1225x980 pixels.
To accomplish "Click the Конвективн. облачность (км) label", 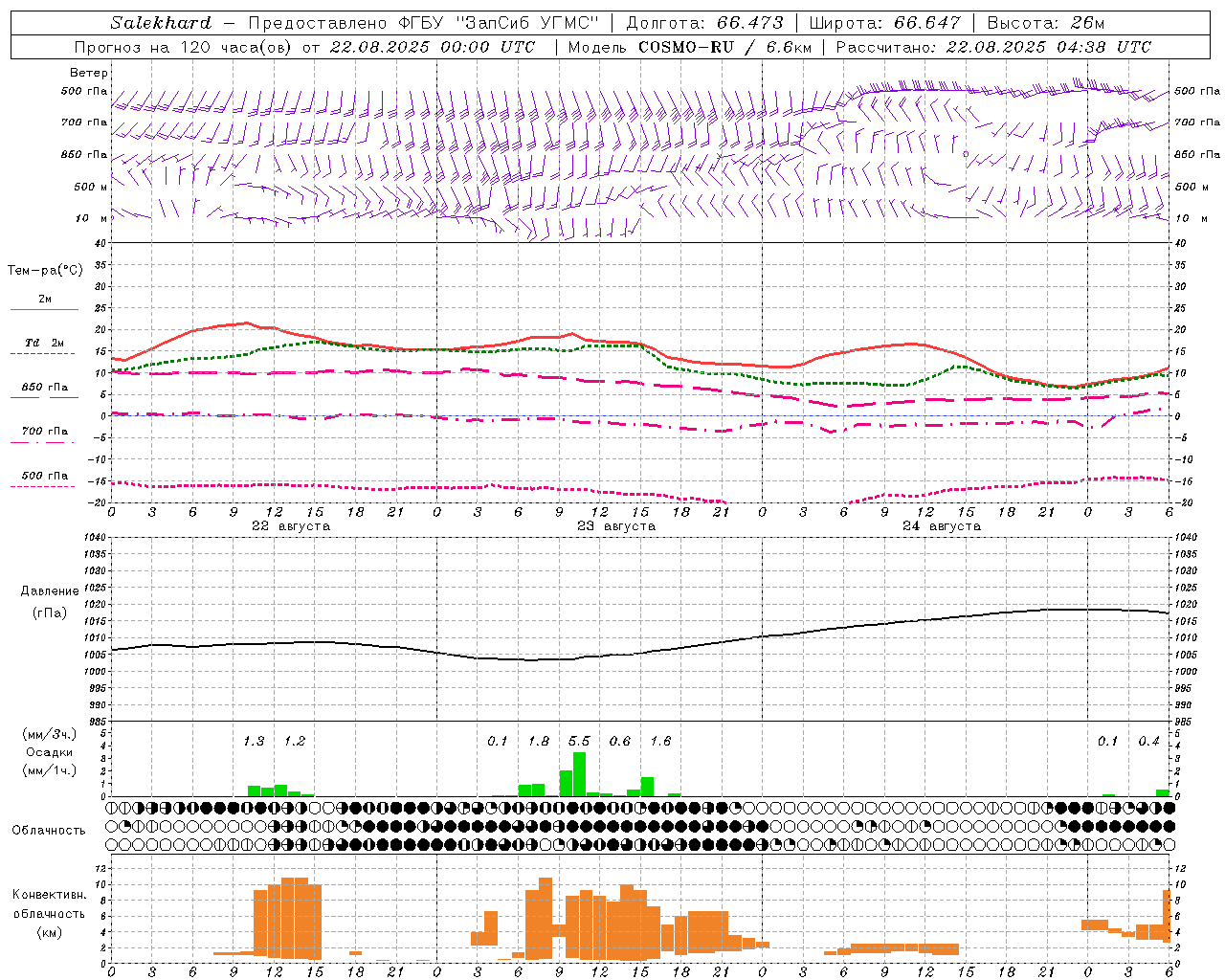I will pyautogui.click(x=49, y=913).
